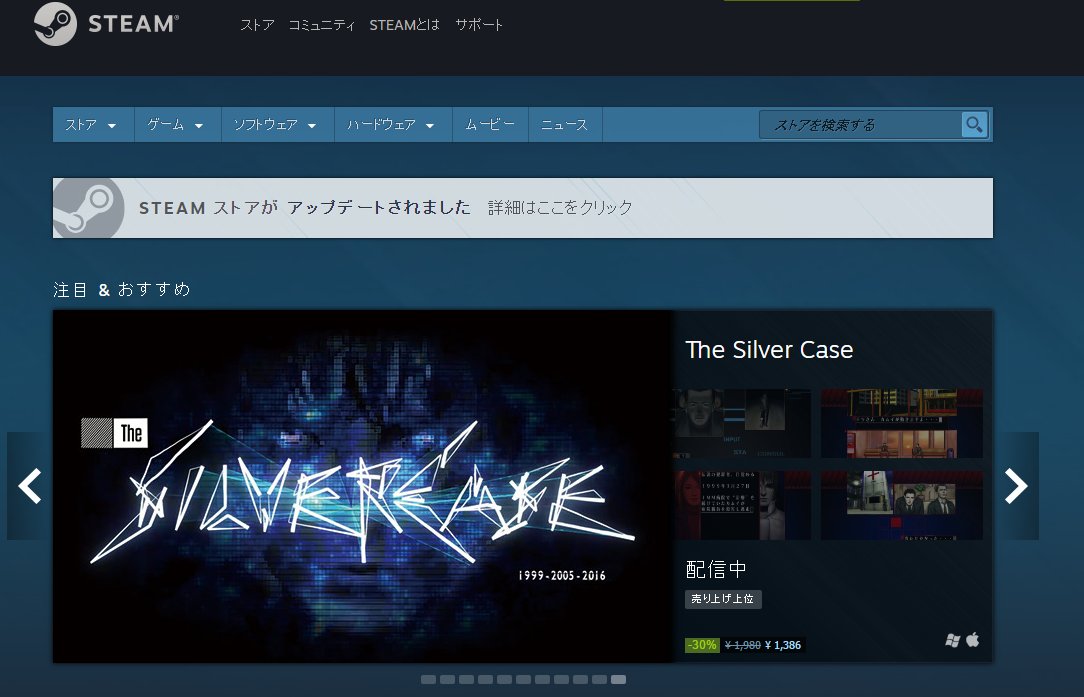Click the magnifier search button

[974, 124]
